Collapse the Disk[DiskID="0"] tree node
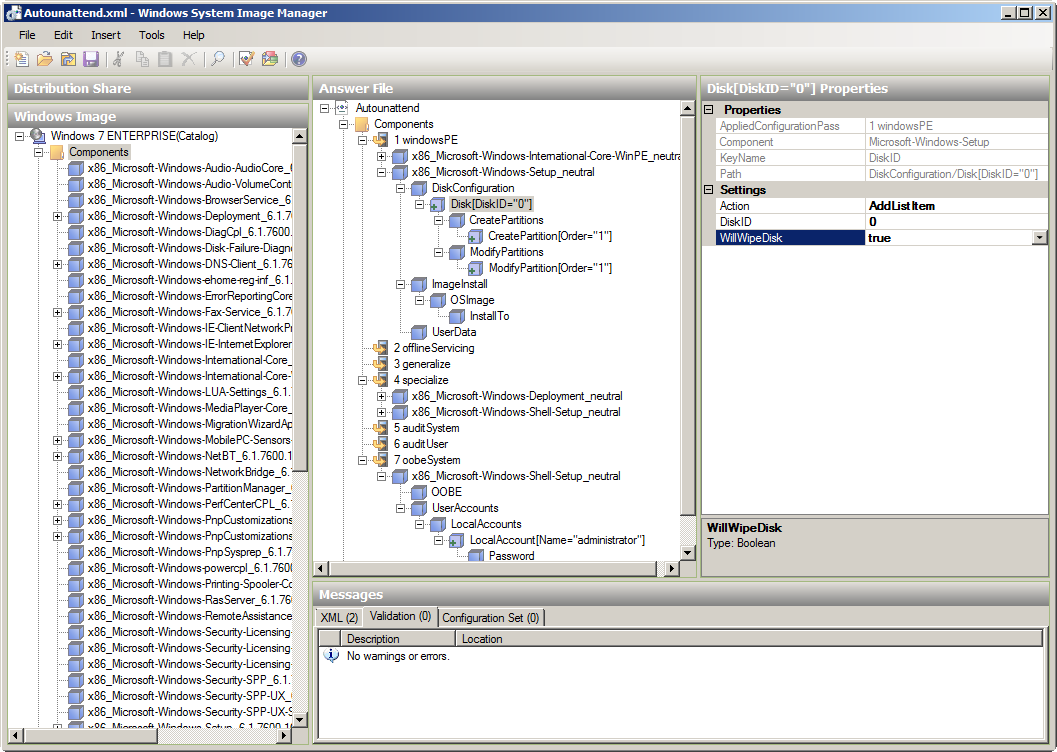 coord(419,203)
